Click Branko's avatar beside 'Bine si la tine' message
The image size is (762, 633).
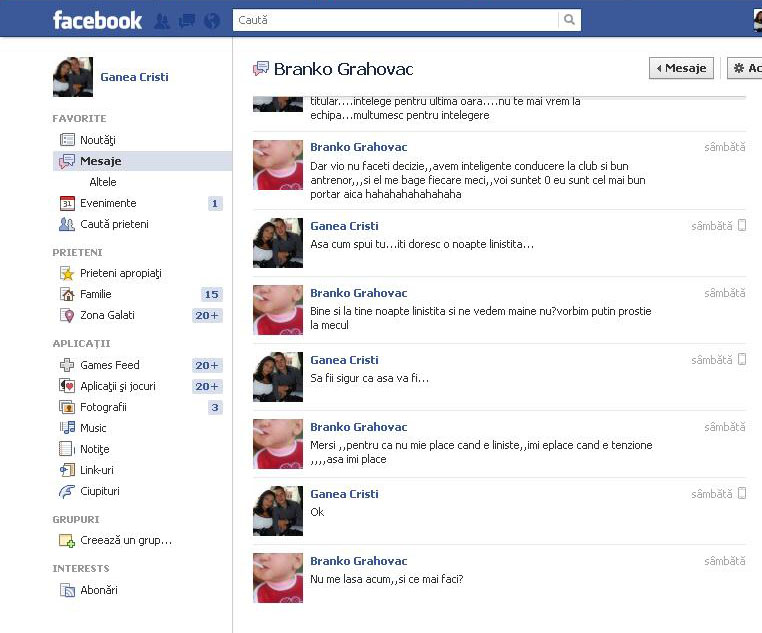(278, 309)
